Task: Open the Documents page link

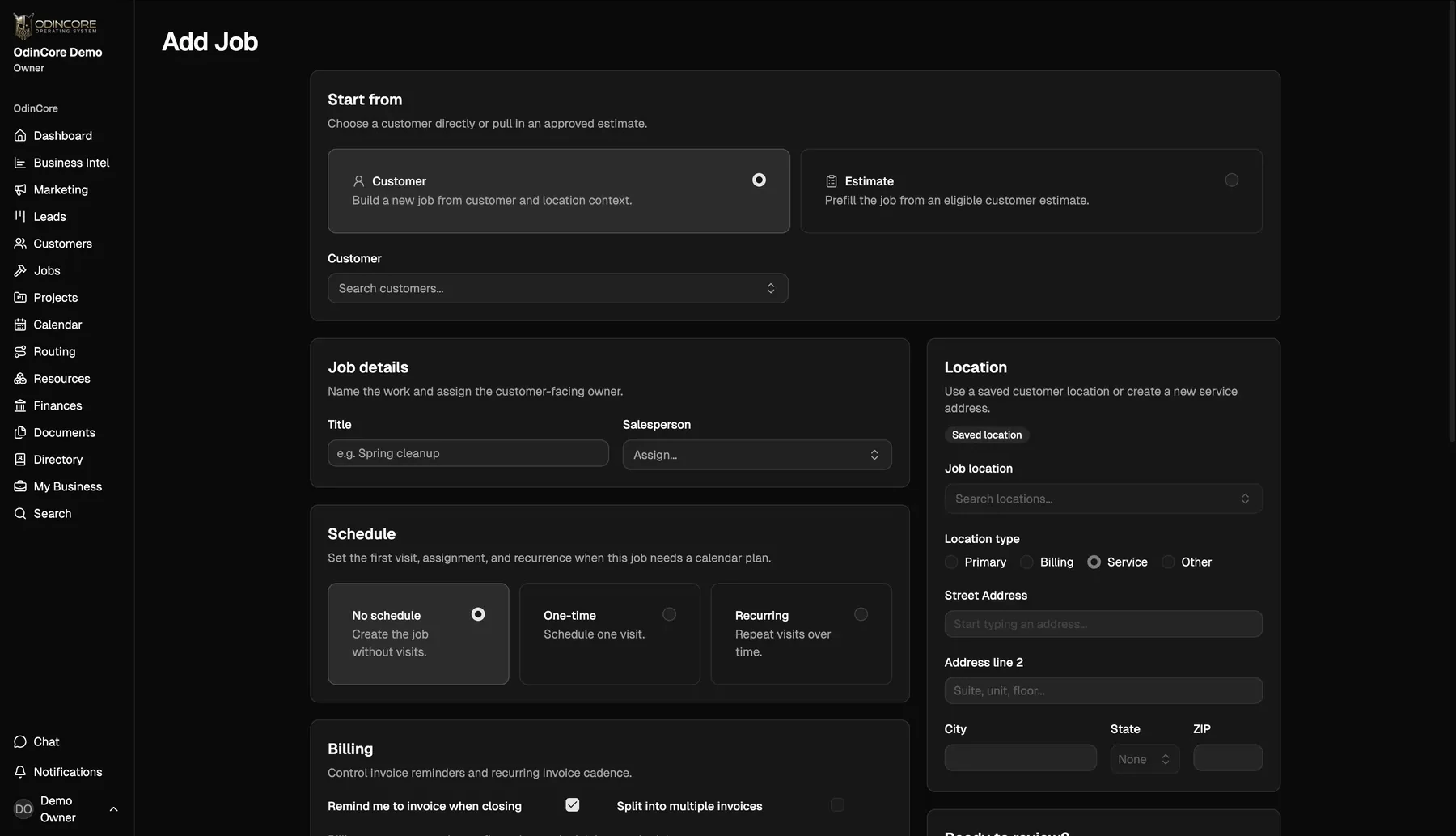Action: 64,432
